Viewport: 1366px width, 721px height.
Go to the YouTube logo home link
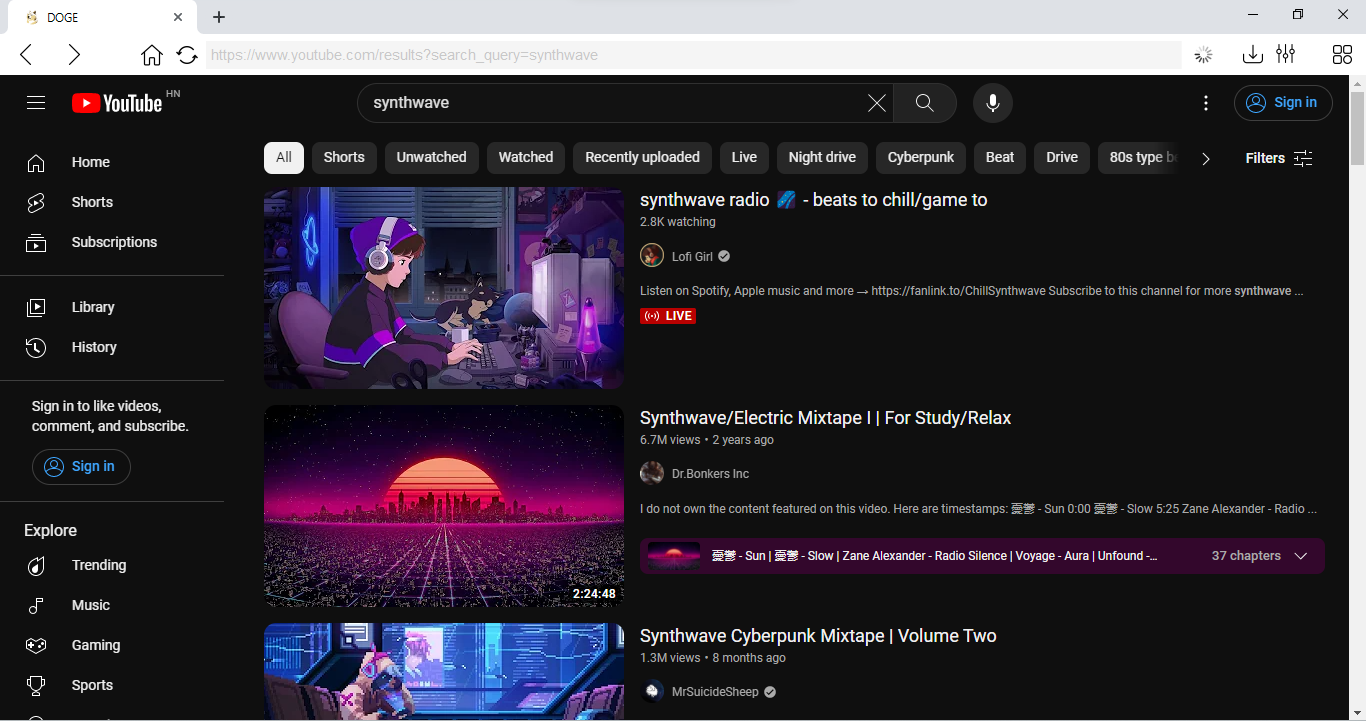coord(117,103)
